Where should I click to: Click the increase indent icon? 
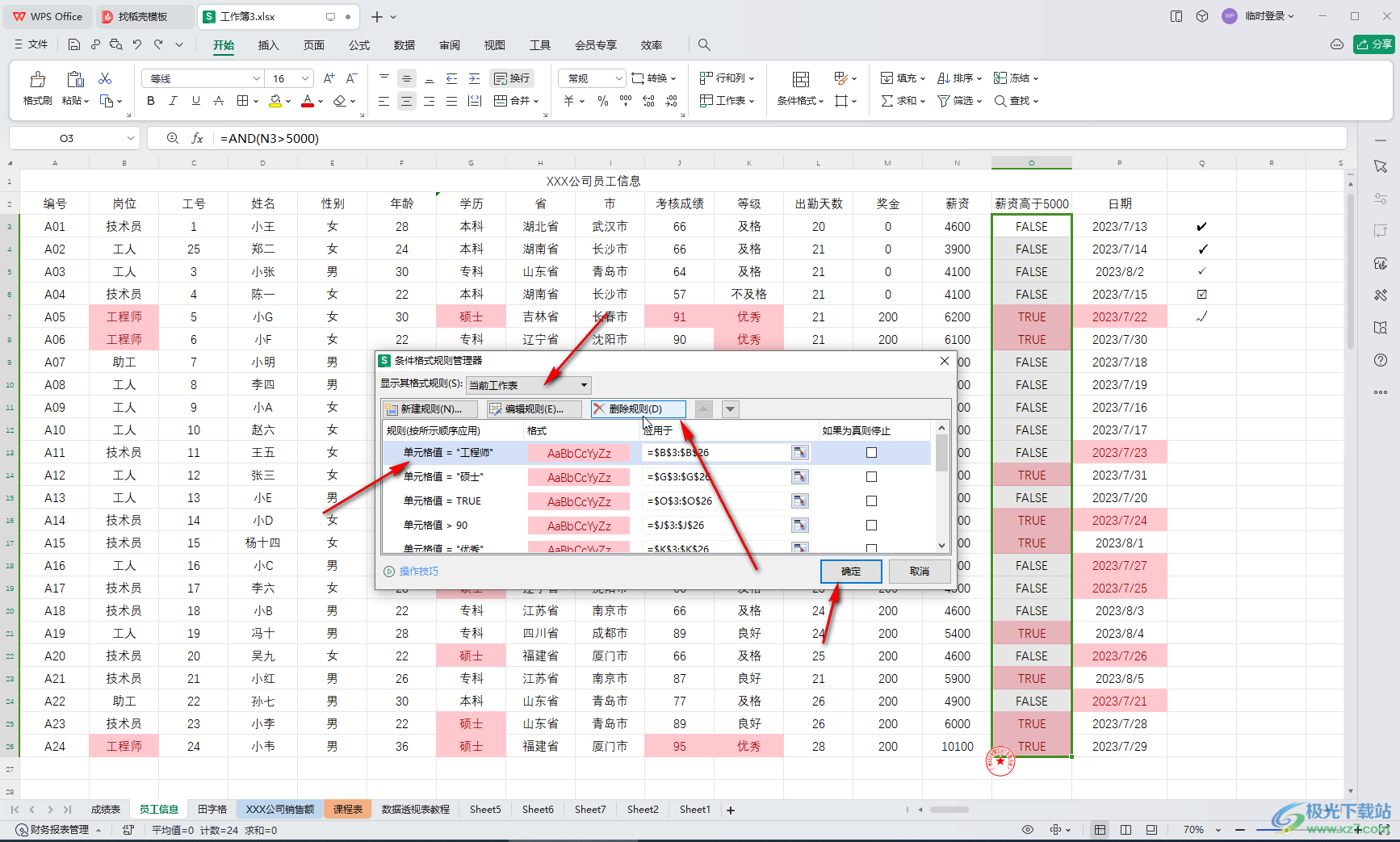click(x=475, y=78)
